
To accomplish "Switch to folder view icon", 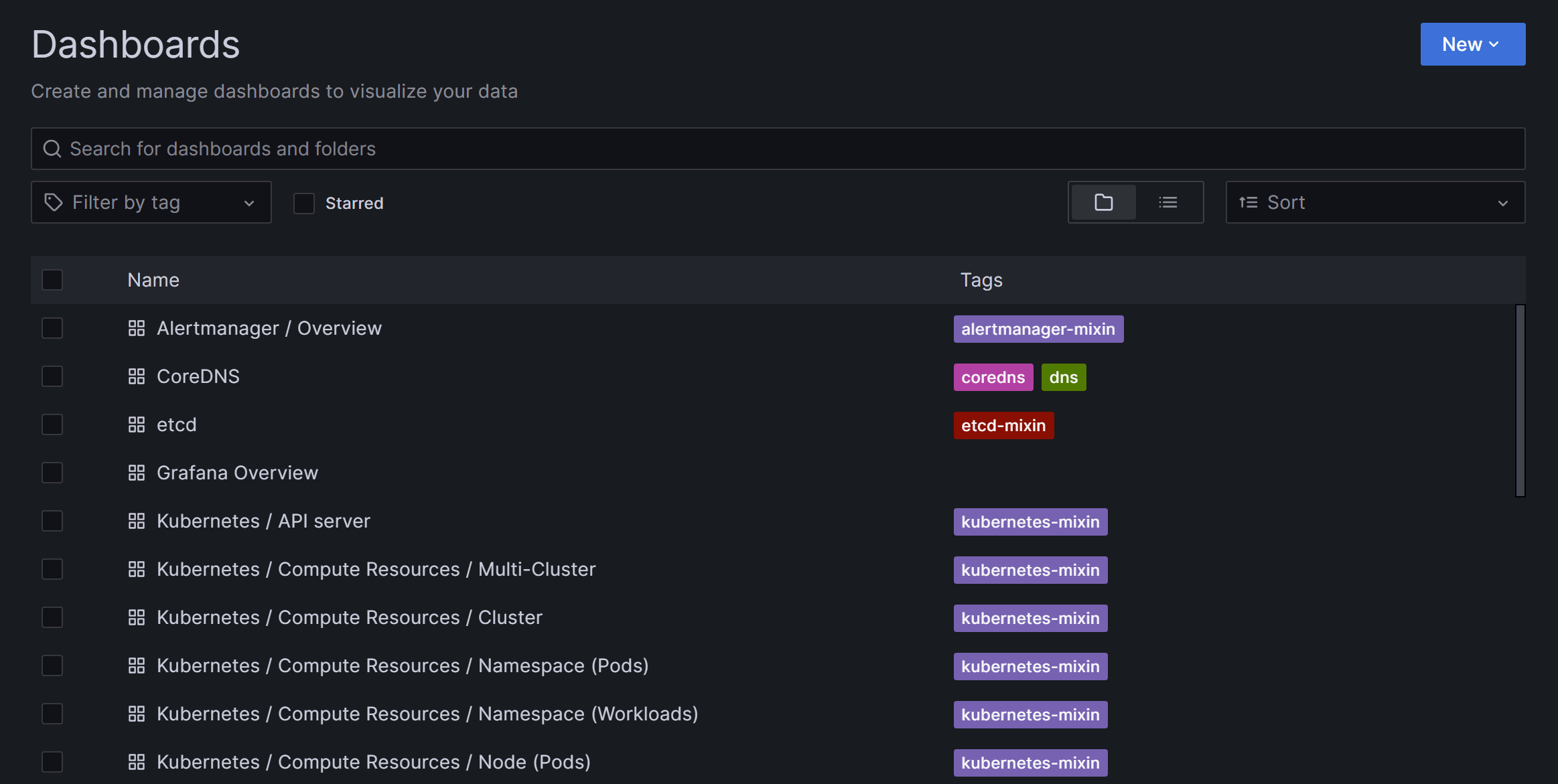I will click(x=1103, y=202).
